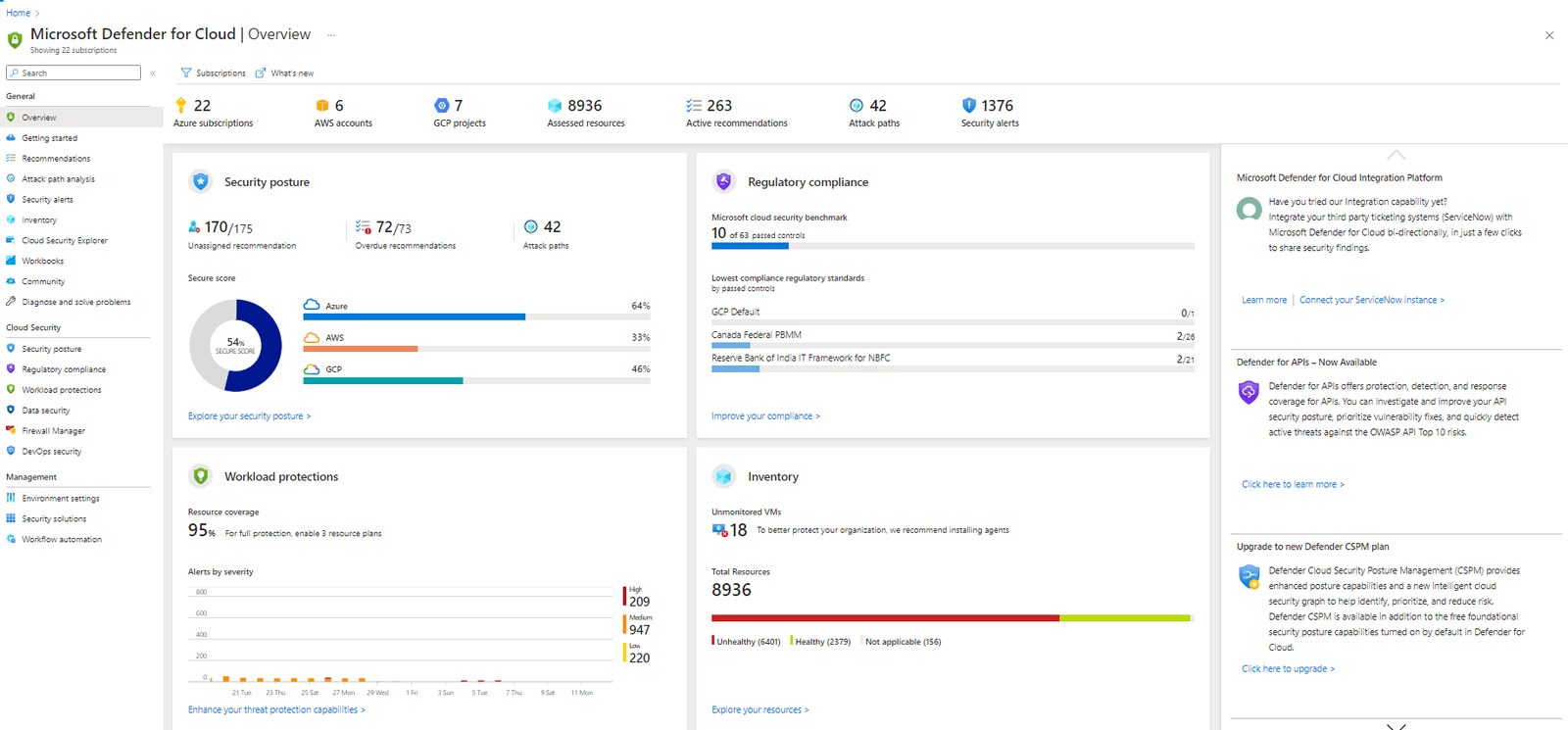
Task: Click the Assessed resources cube icon
Action: (x=555, y=105)
